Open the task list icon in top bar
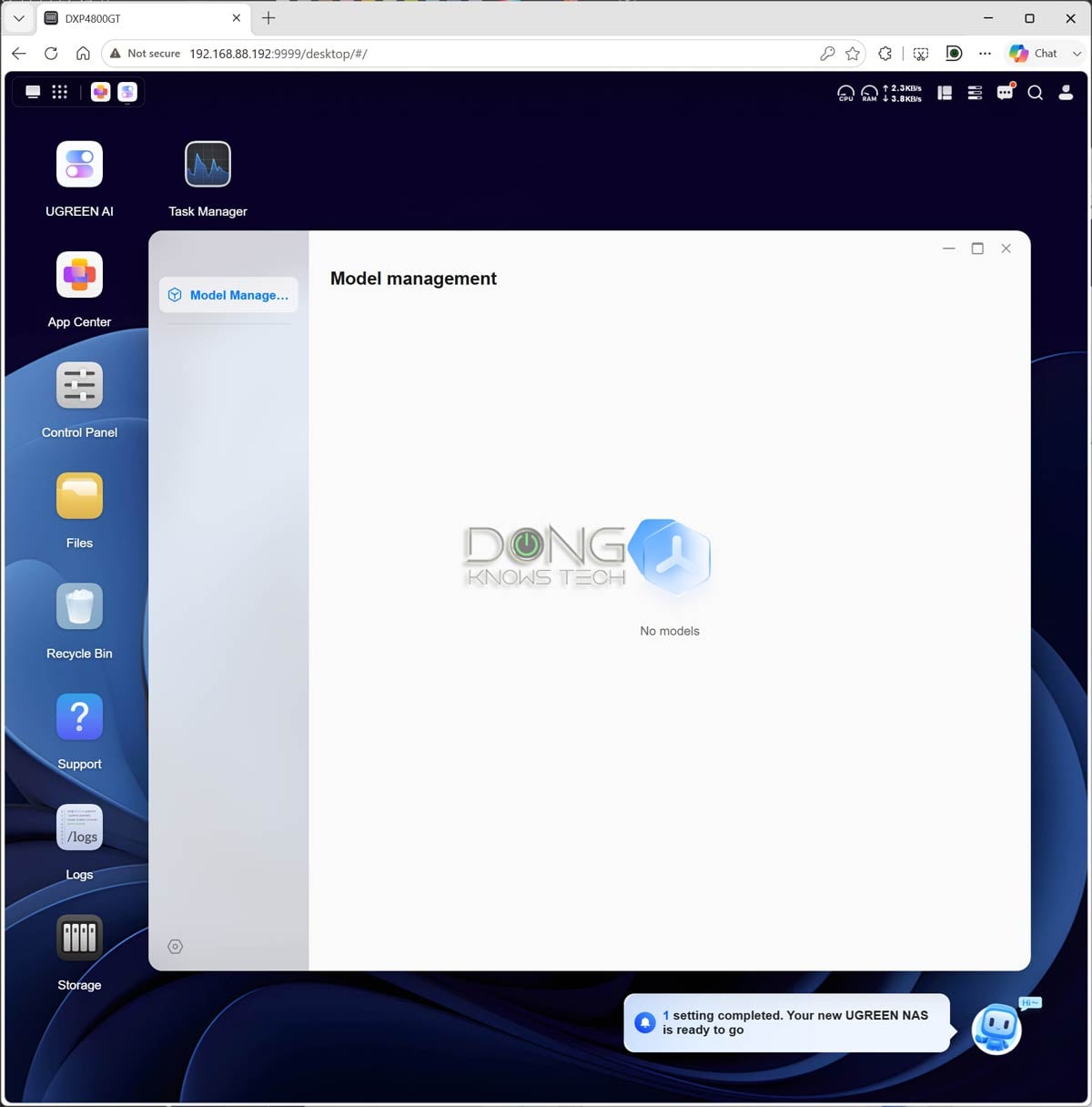Image resolution: width=1092 pixels, height=1107 pixels. tap(975, 93)
